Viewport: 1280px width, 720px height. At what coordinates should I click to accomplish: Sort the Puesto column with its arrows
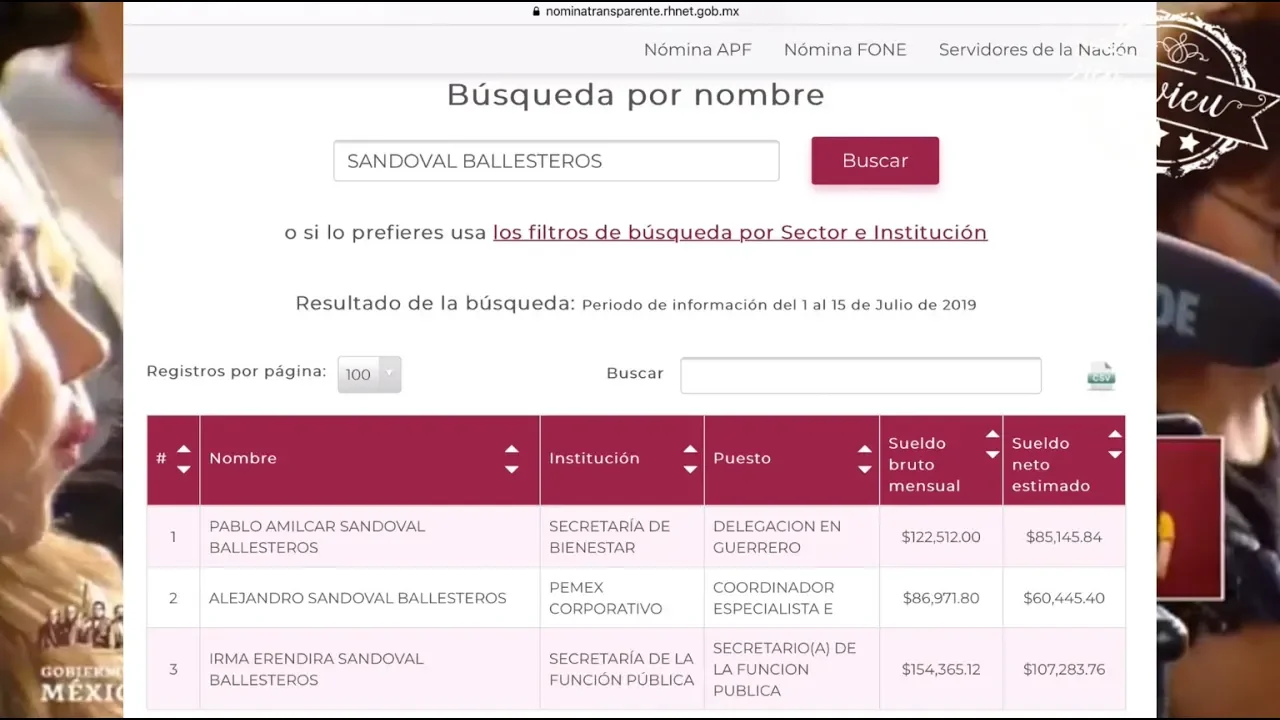[865, 459]
